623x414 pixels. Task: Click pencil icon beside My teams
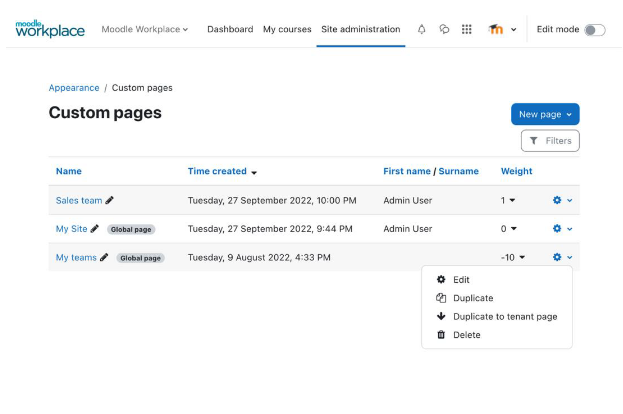tap(104, 257)
